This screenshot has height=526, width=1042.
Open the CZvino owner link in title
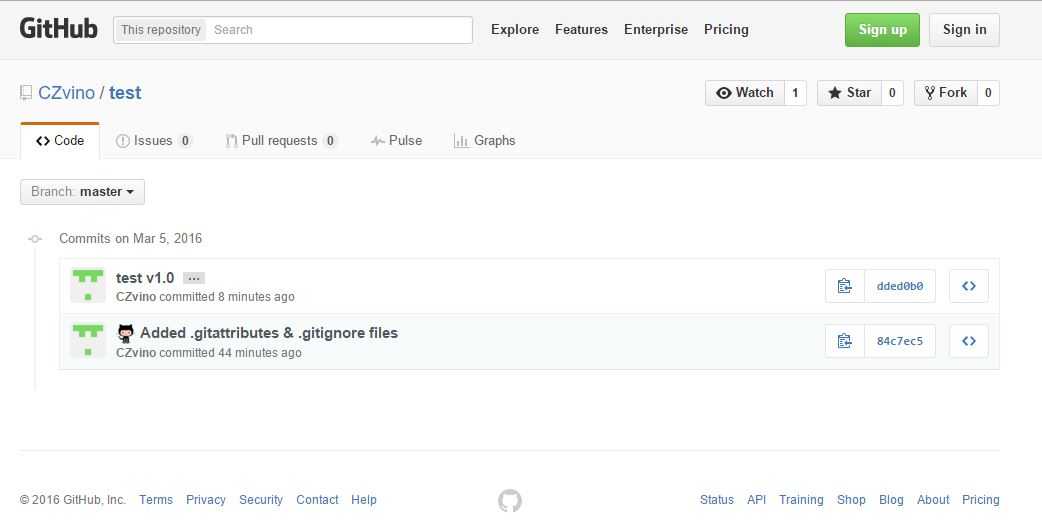(x=66, y=93)
